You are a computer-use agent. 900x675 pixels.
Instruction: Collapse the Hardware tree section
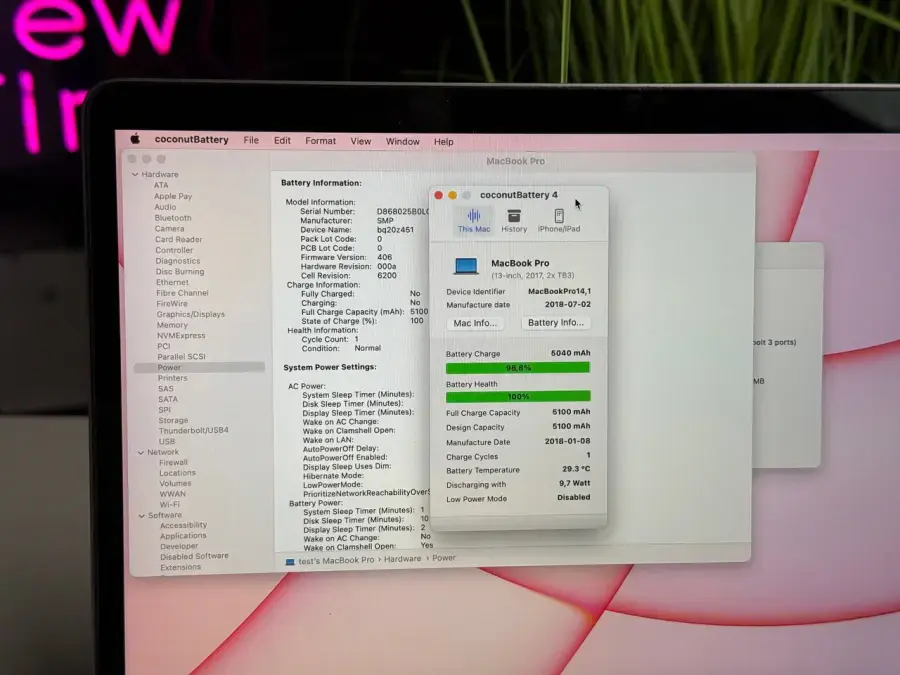(x=135, y=175)
